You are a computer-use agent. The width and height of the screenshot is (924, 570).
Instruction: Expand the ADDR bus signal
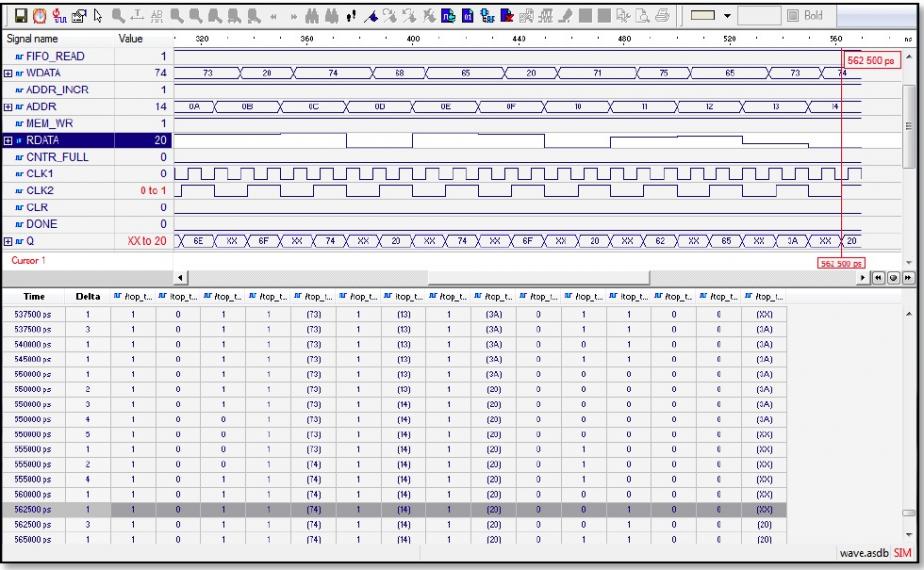[8, 107]
